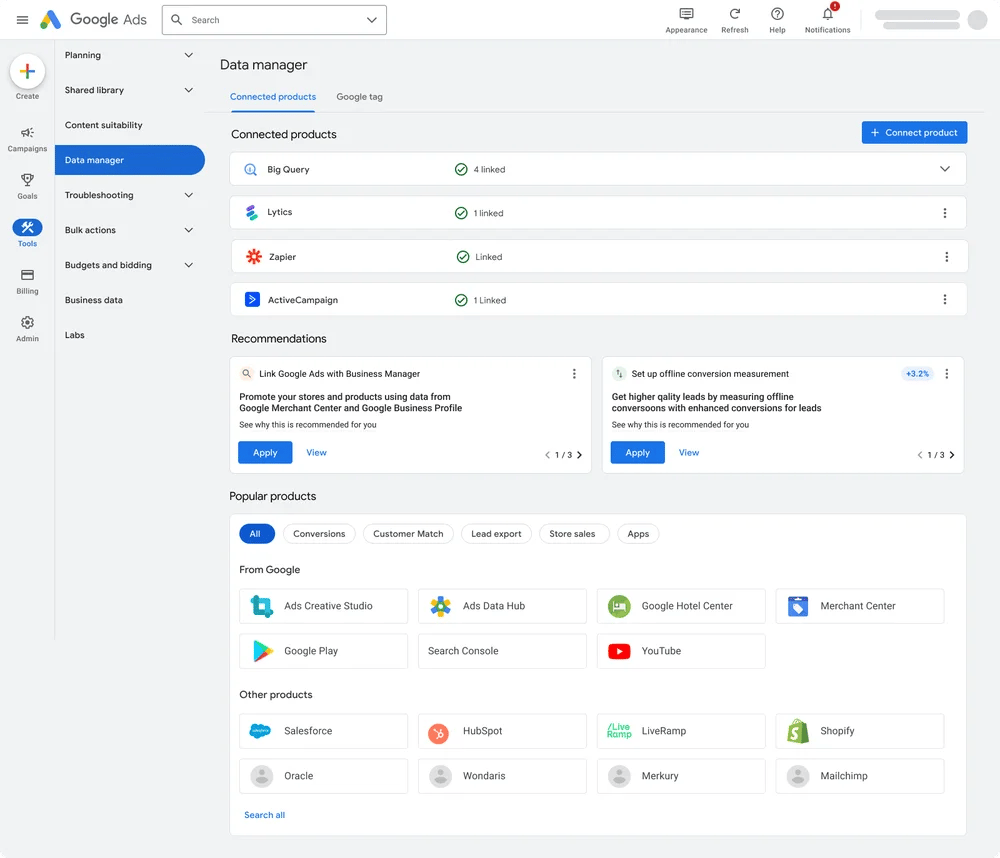Open more options for Lytics row
This screenshot has width=1000, height=858.
[945, 213]
